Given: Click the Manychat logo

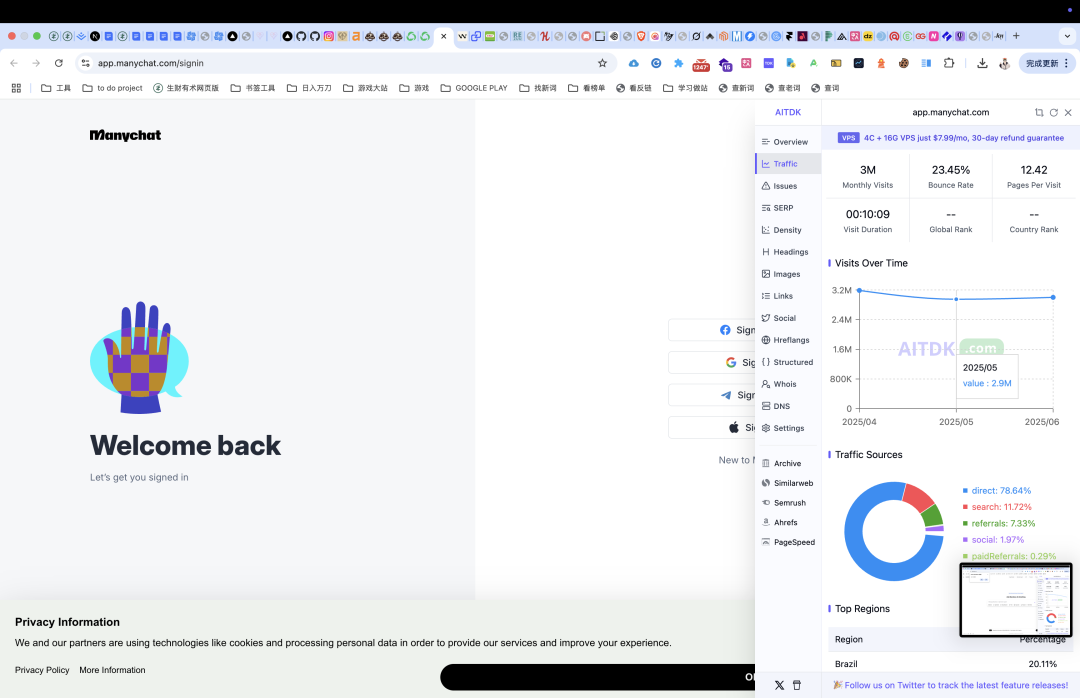Looking at the screenshot, I should coord(125,136).
